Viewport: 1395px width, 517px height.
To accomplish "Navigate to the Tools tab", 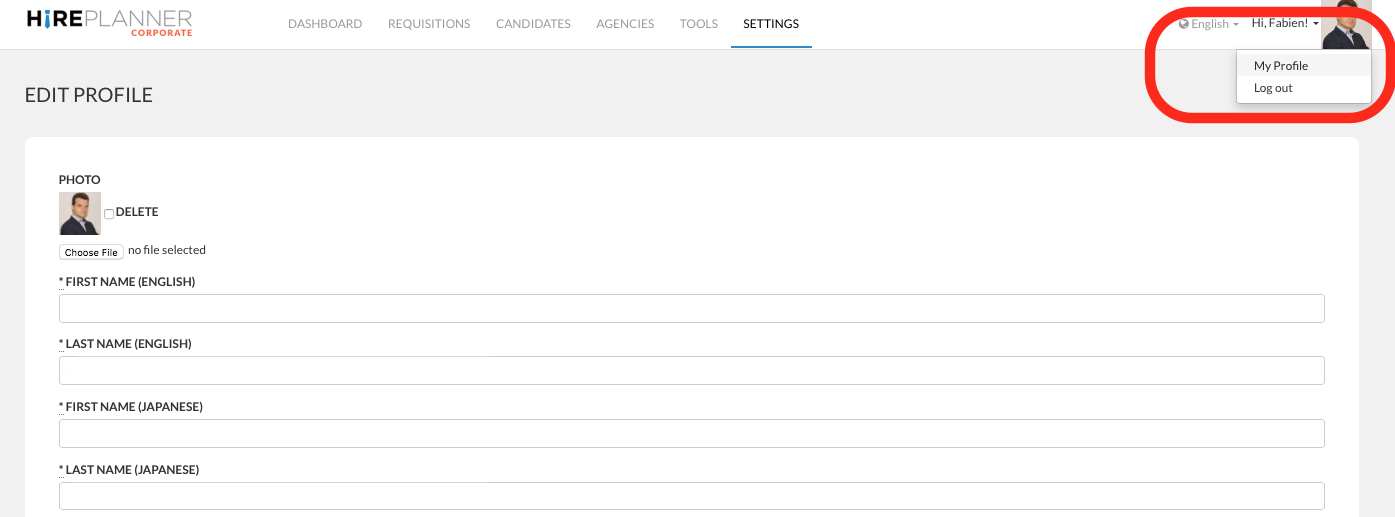I will (x=698, y=24).
